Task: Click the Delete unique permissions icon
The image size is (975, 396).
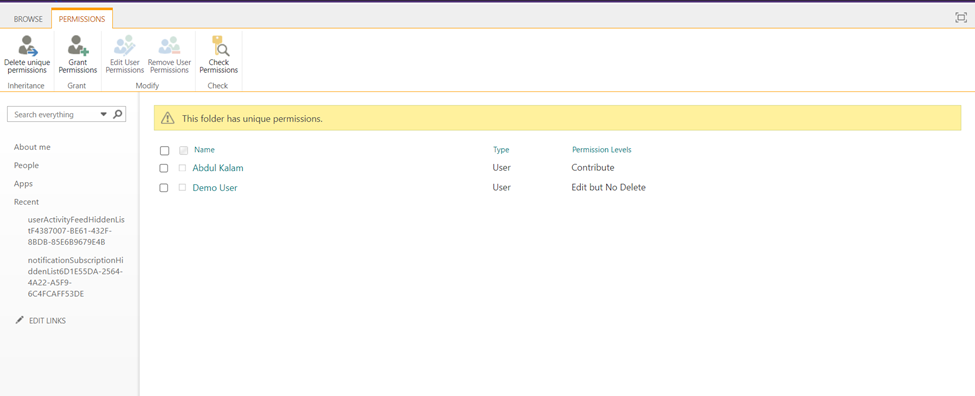Action: [x=27, y=45]
